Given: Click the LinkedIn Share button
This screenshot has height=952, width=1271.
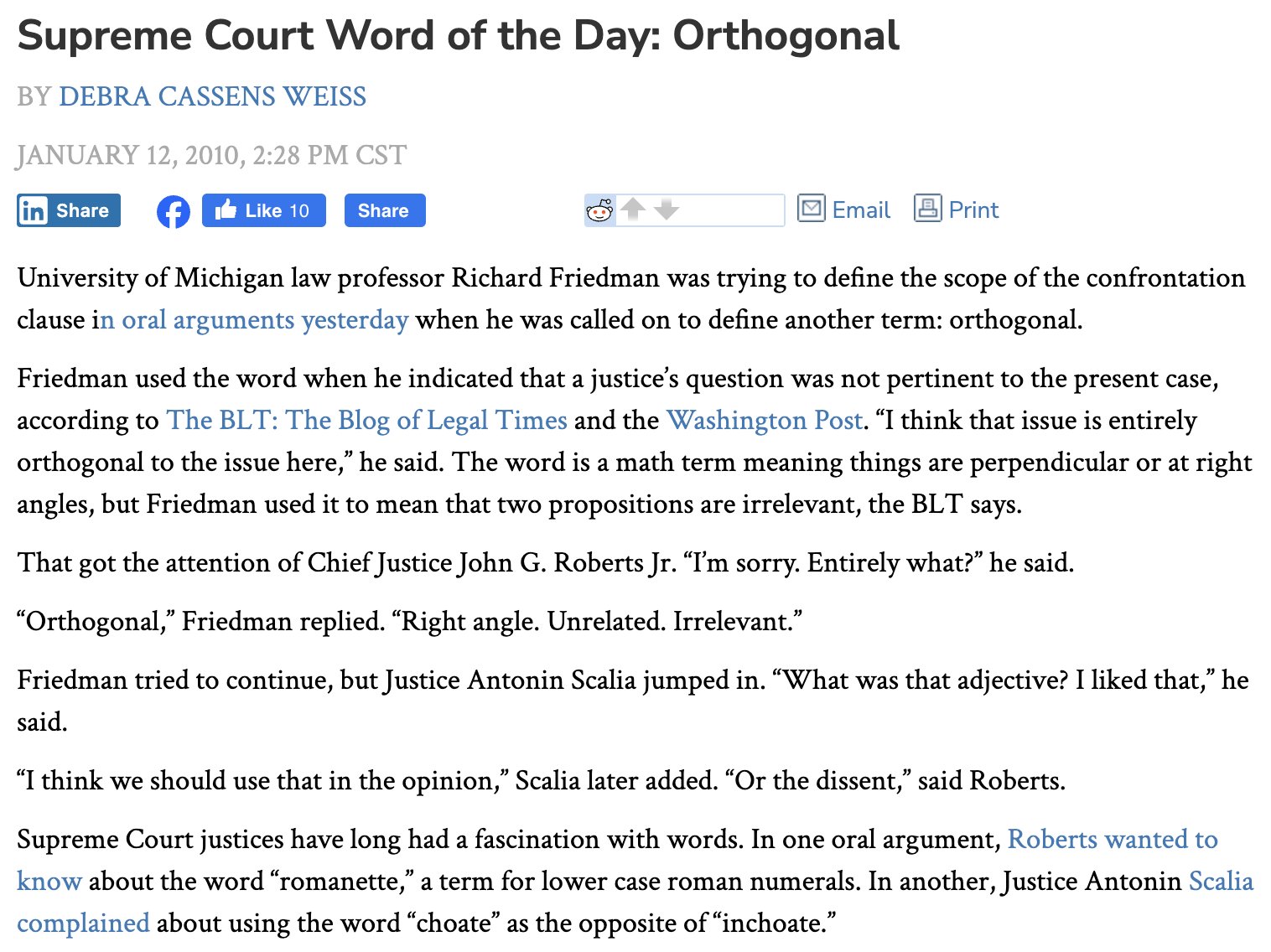Looking at the screenshot, I should 69,210.
